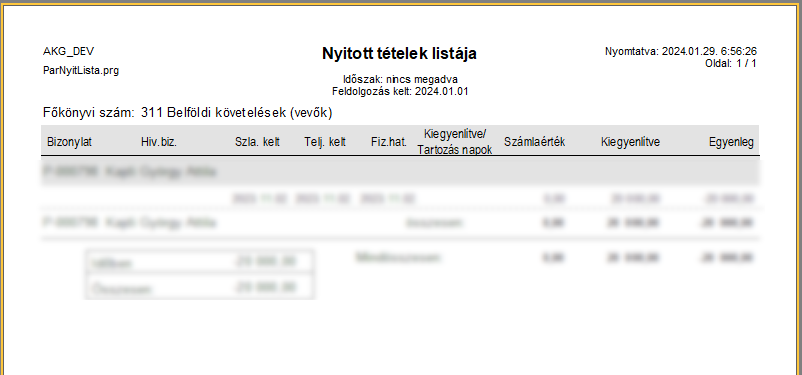The height and width of the screenshot is (375, 802).
Task: Click the "ParNyitLista.prg" program name
Action: point(81,71)
